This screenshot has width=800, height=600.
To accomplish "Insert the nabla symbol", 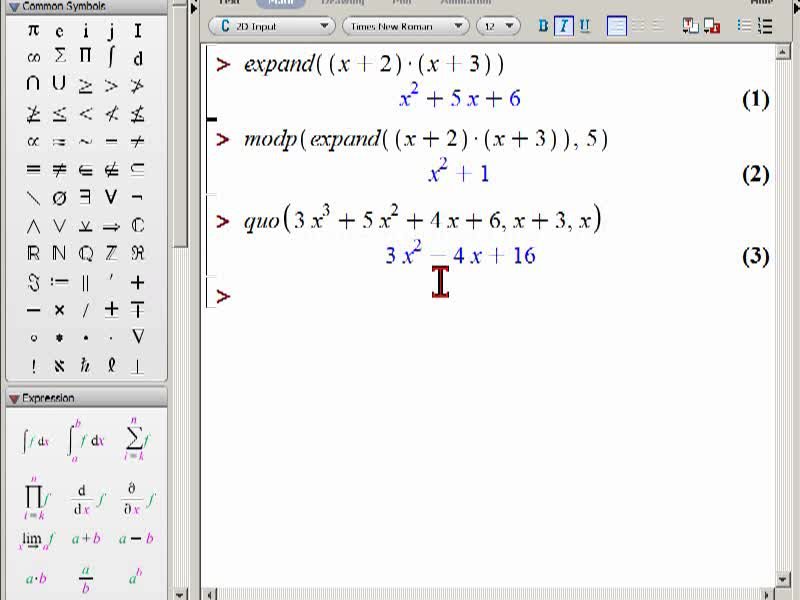I will (x=138, y=336).
